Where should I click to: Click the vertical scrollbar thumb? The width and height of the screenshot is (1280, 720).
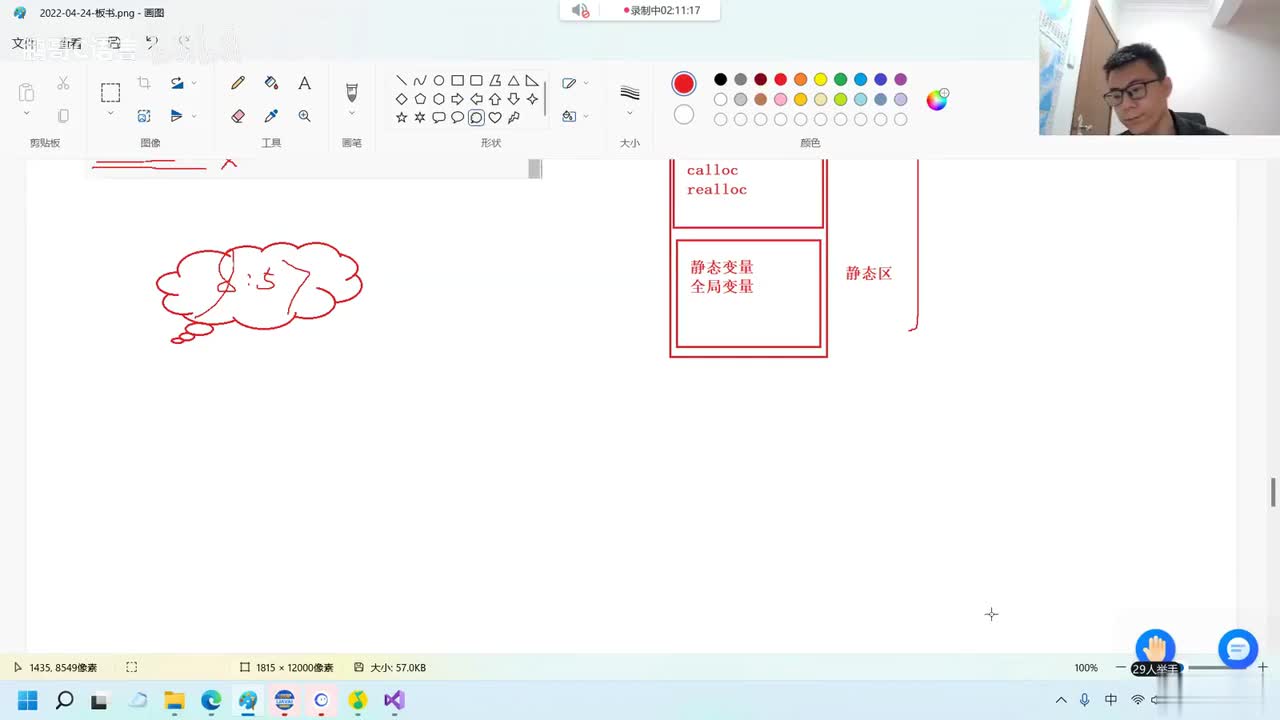[x=1273, y=492]
